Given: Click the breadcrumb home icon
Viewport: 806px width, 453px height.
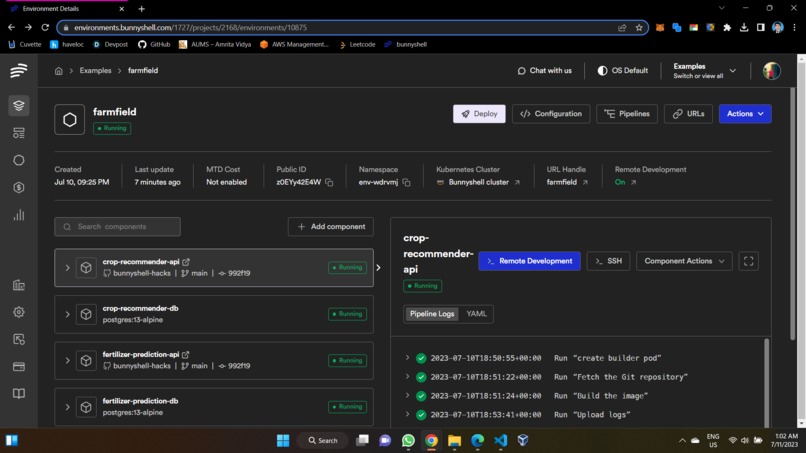Looking at the screenshot, I should 59,71.
